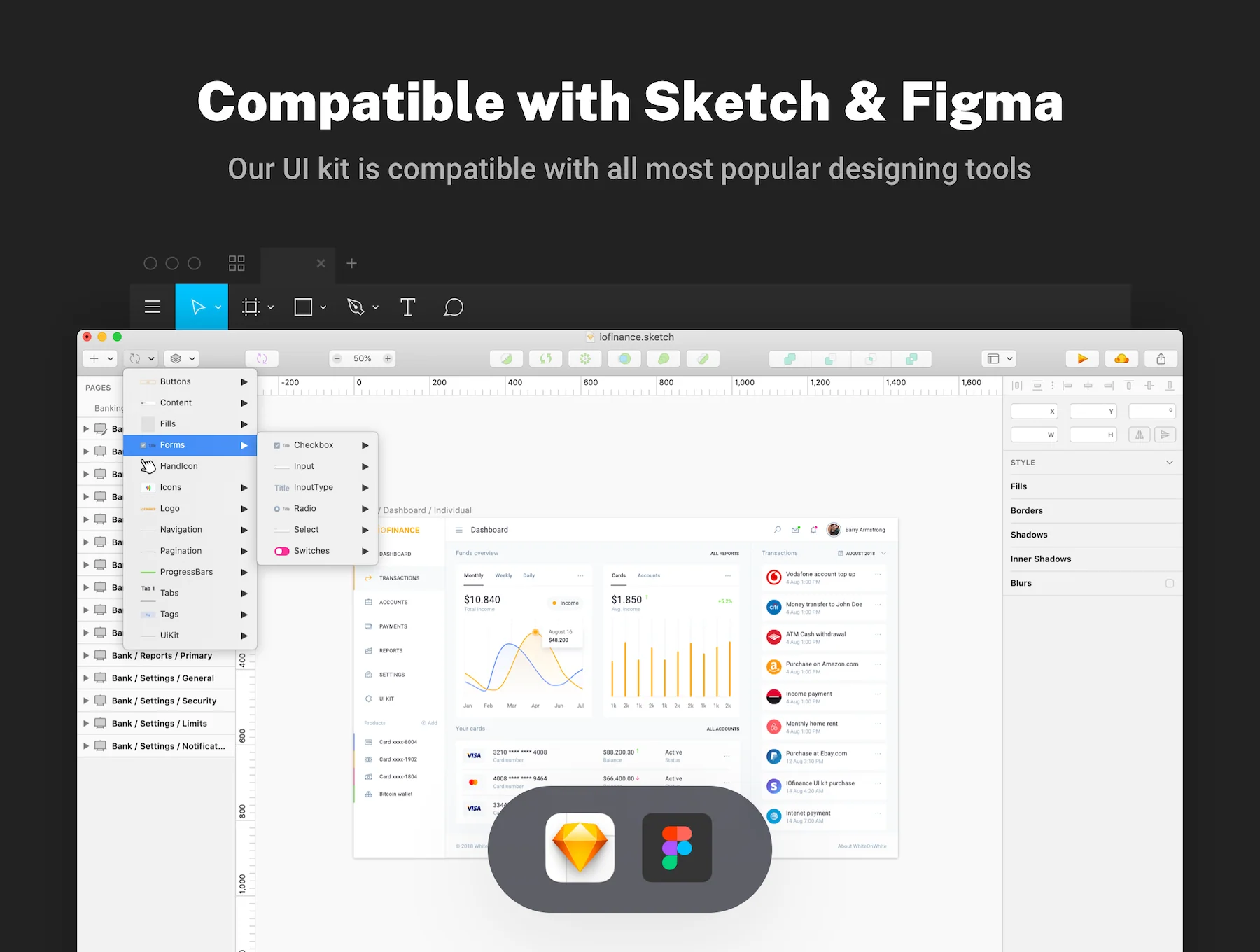1260x952 pixels.
Task: Zoom in with the plus button
Action: 388,358
